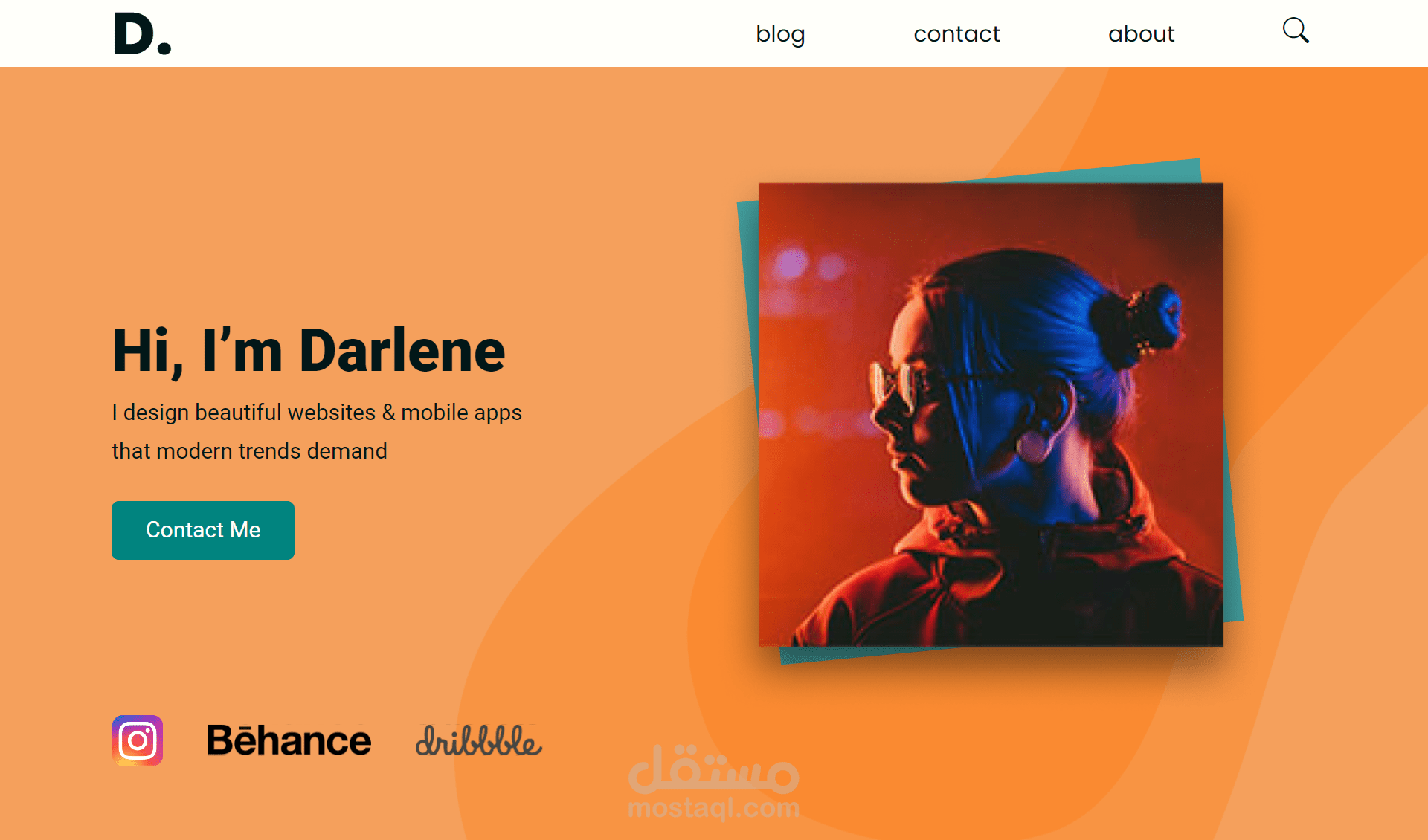Click the D. site logo
This screenshot has height=840, width=1428.
143,34
